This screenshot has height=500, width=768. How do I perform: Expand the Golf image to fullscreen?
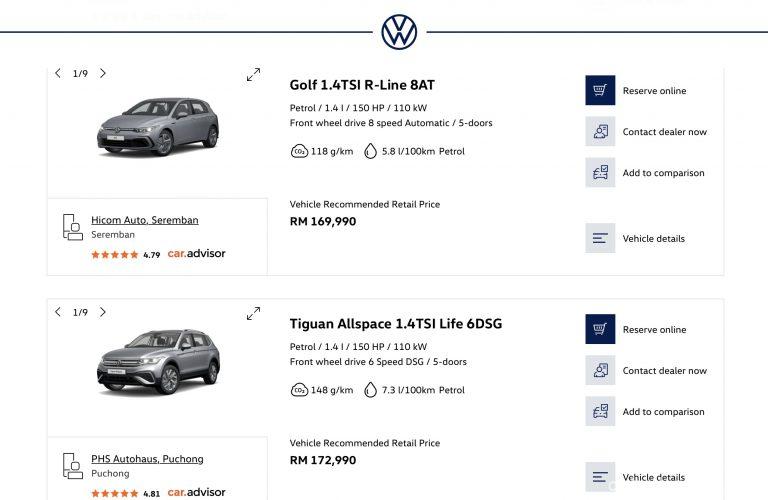click(x=253, y=74)
